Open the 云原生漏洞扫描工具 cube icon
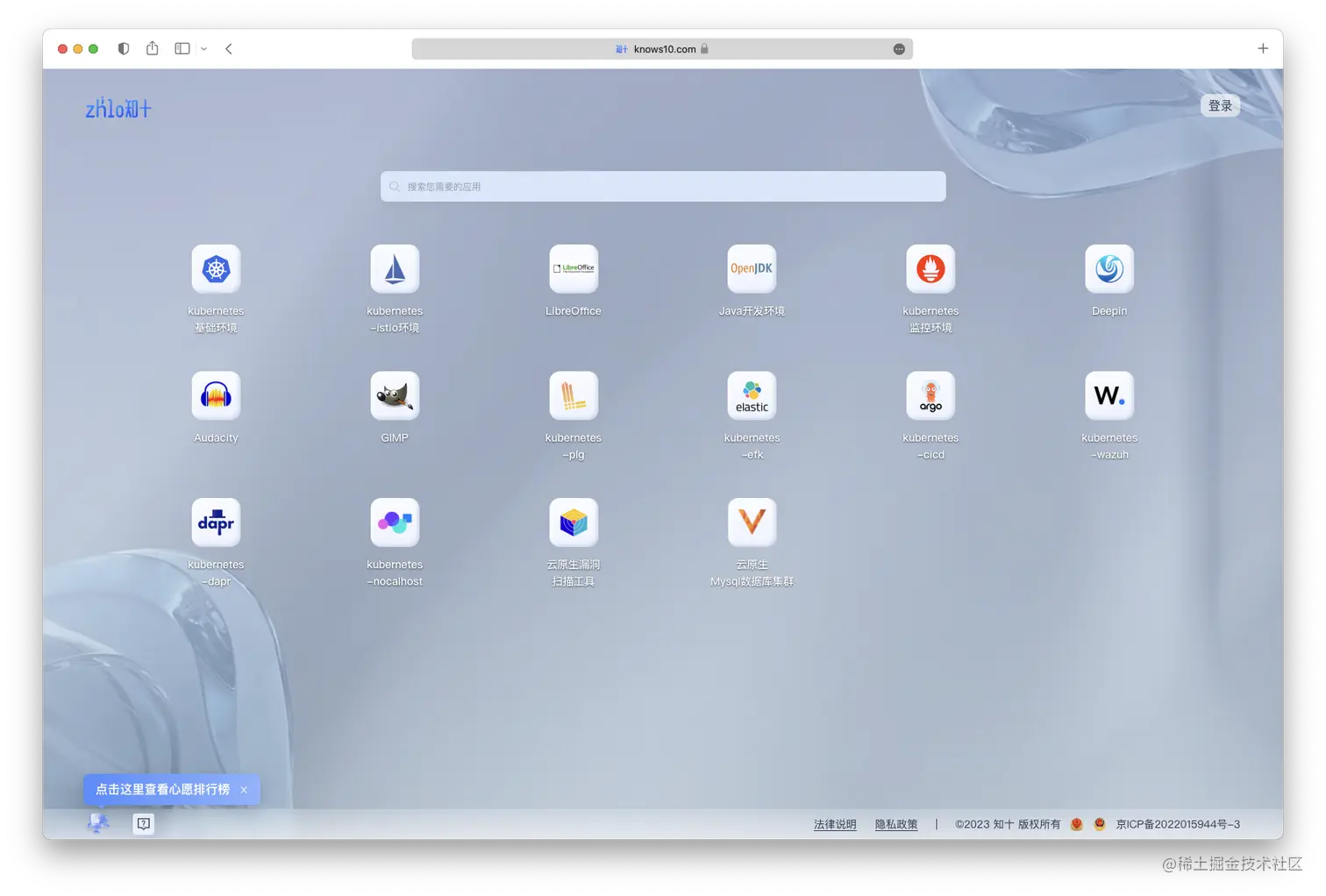This screenshot has height=896, width=1326. 574,523
